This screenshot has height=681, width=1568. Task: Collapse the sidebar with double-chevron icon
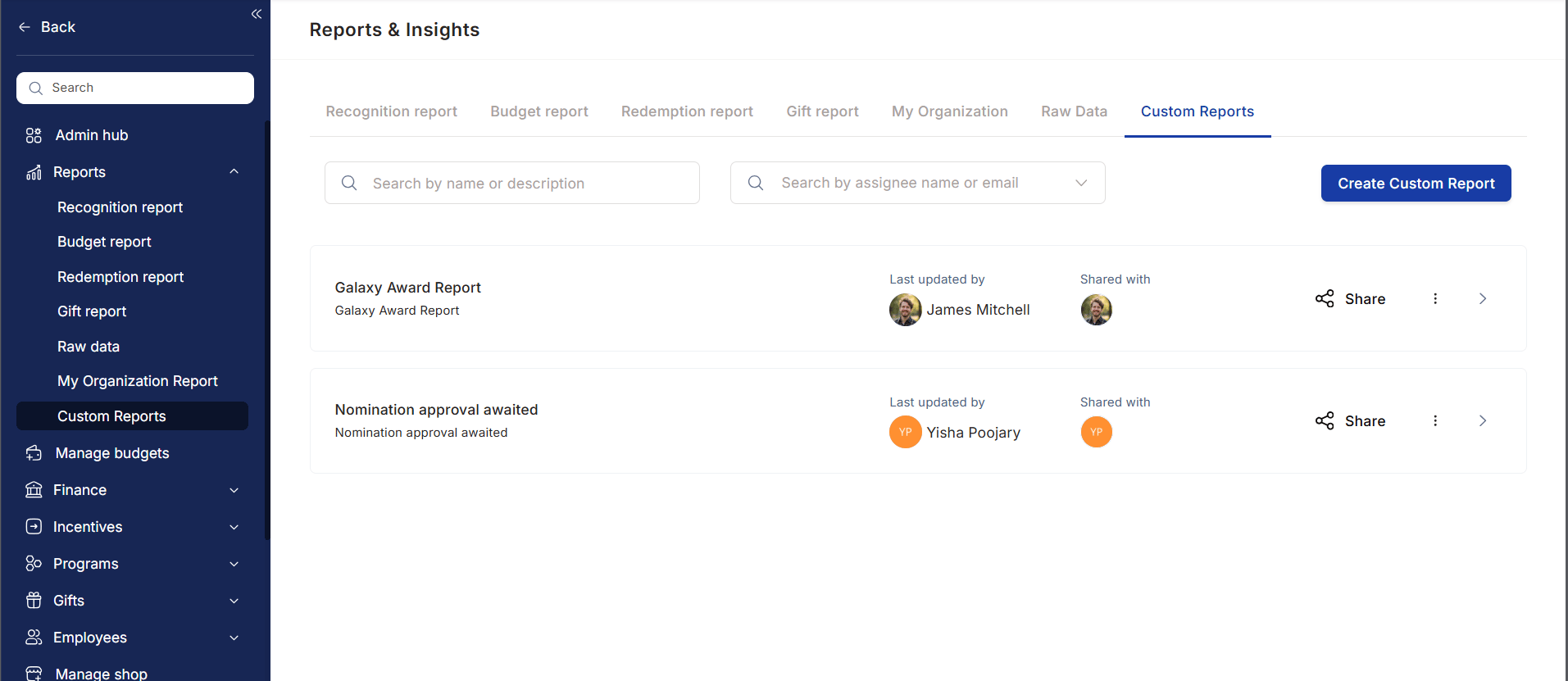pos(257,14)
